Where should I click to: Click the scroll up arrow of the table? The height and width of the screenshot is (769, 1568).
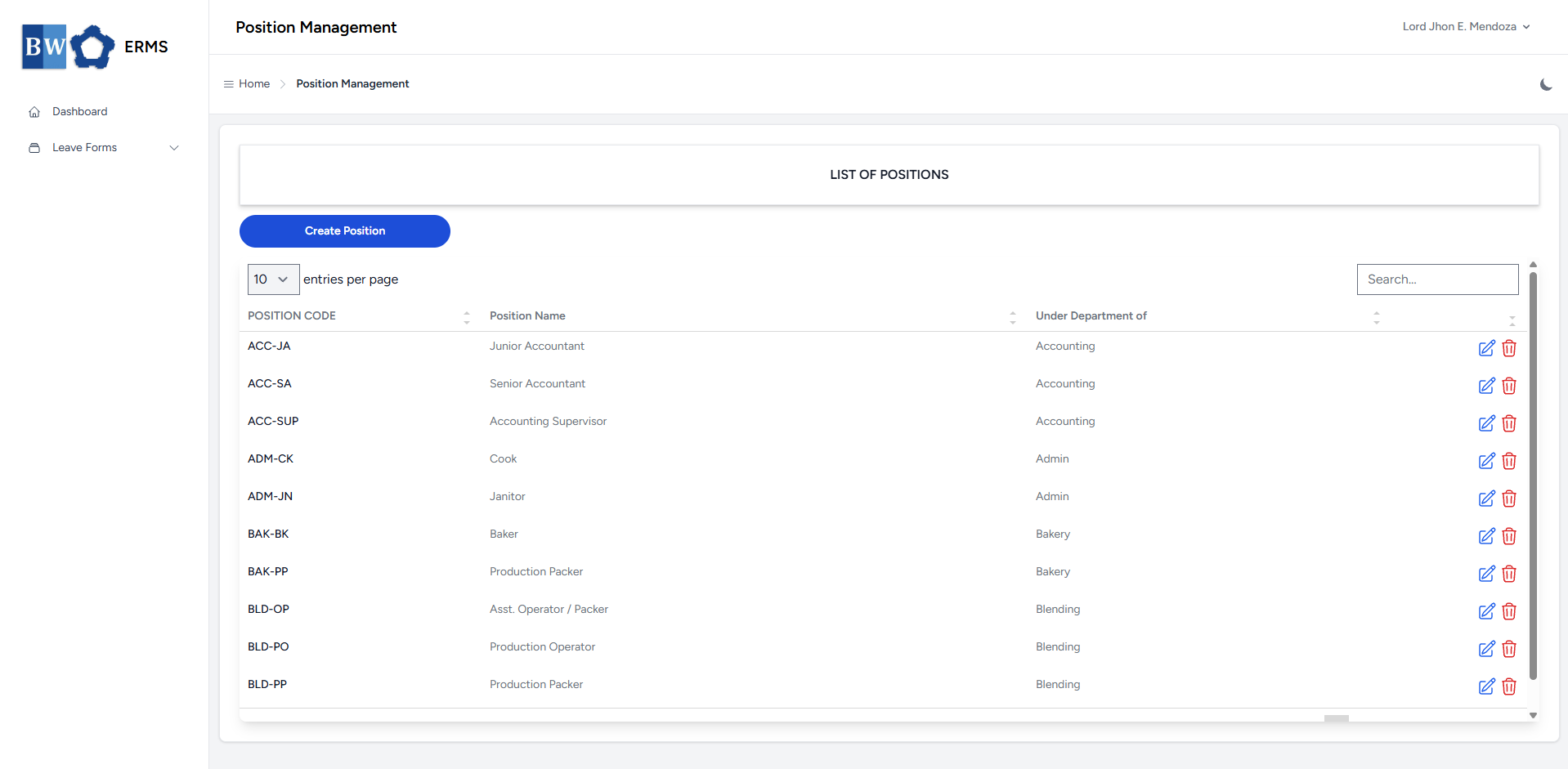[1533, 265]
